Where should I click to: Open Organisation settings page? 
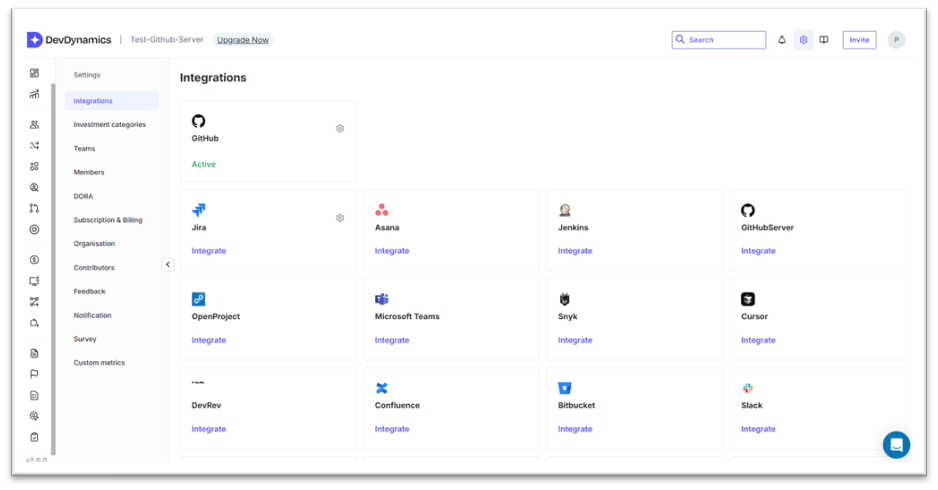[x=94, y=244]
